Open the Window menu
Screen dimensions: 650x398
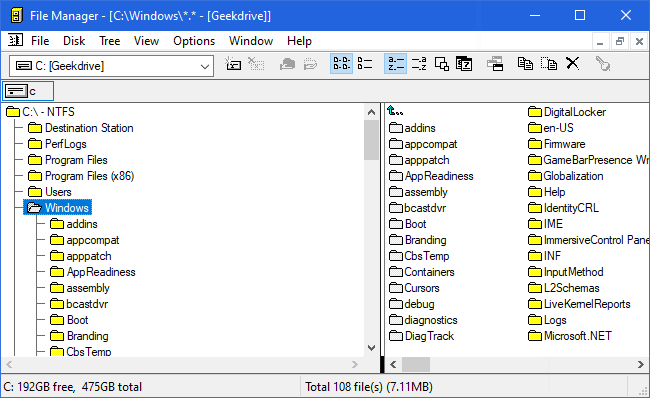click(251, 41)
